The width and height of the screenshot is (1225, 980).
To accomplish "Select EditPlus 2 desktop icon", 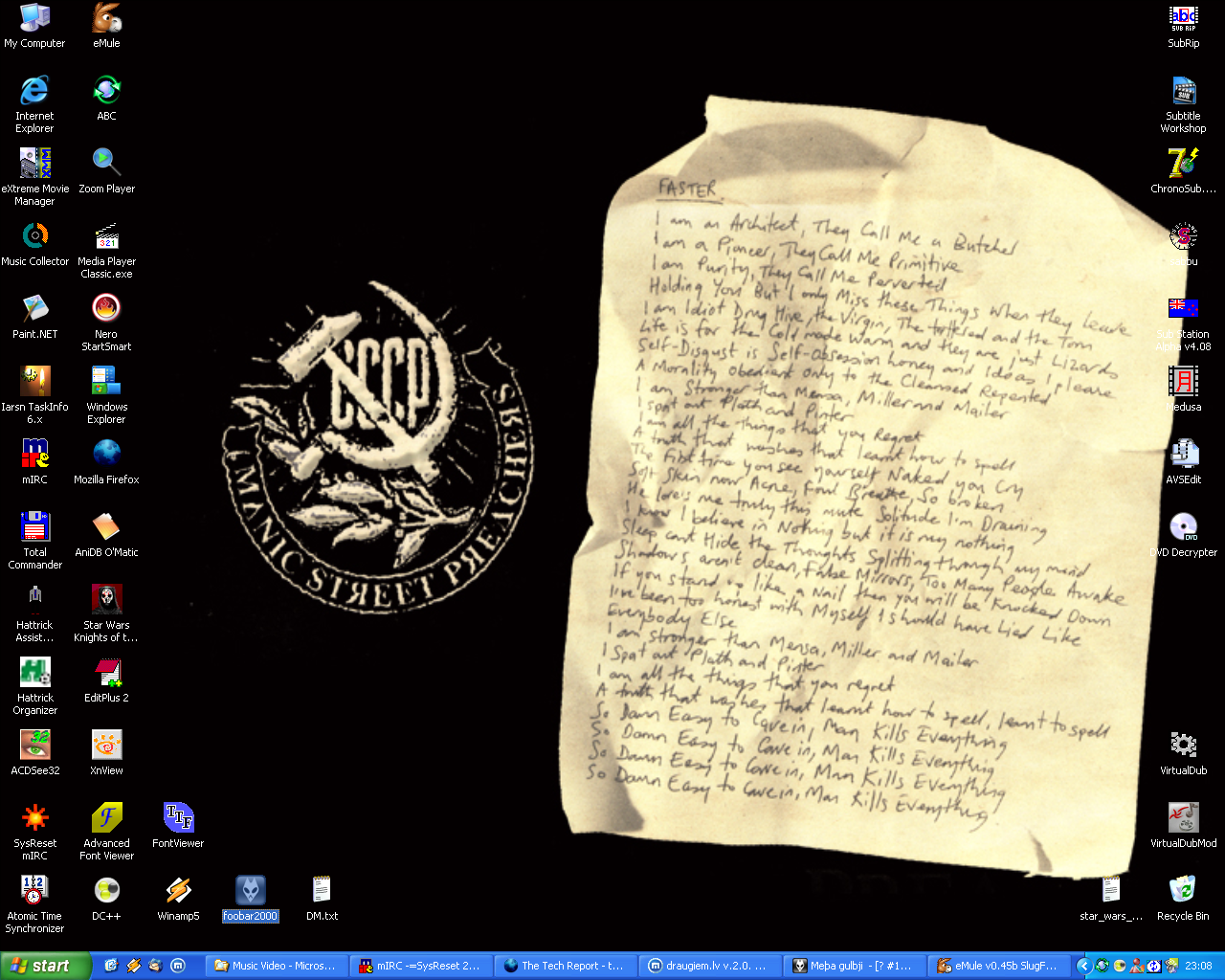I will tap(106, 680).
